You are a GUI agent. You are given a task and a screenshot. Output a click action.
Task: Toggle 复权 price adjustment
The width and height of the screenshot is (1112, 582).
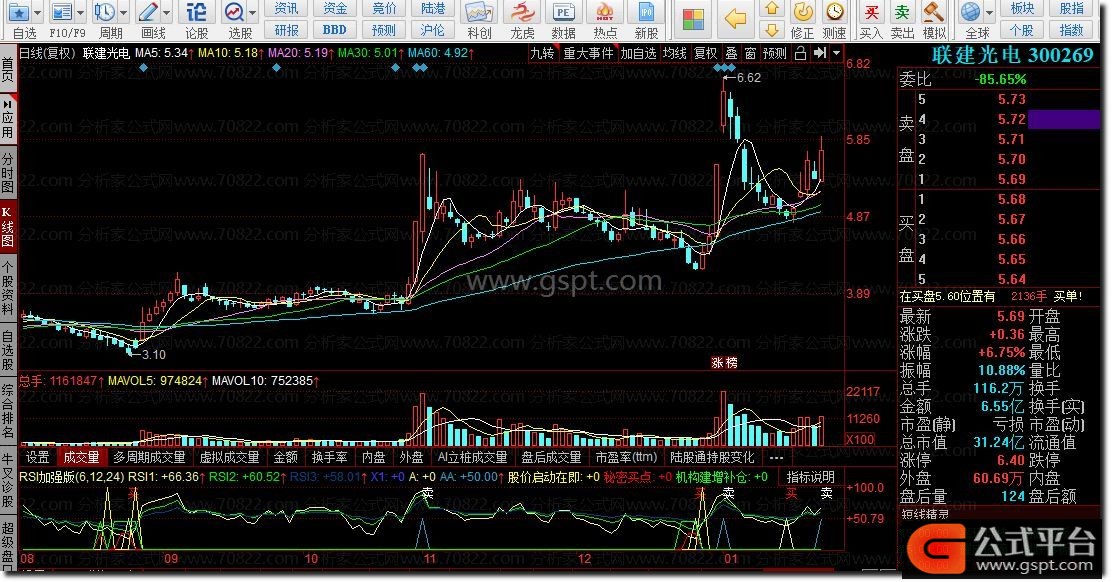tap(706, 53)
